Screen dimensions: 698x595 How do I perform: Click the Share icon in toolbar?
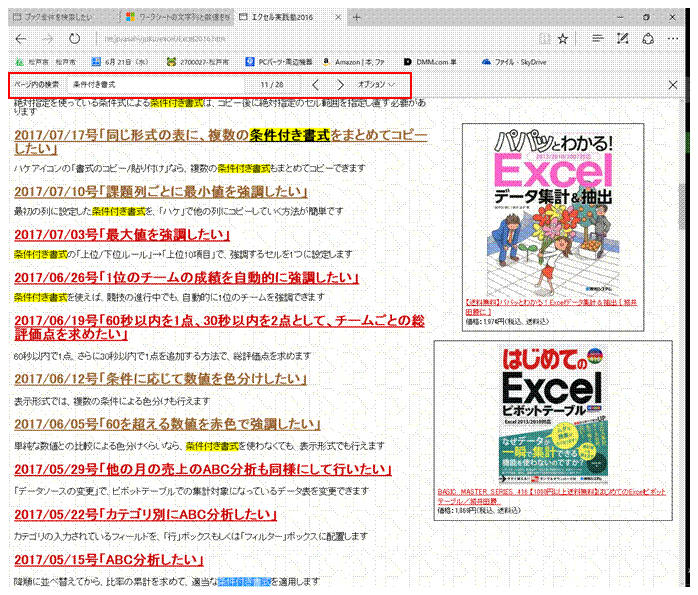pyautogui.click(x=648, y=39)
